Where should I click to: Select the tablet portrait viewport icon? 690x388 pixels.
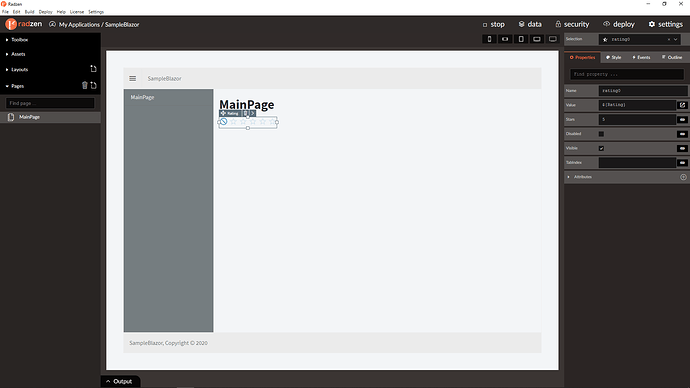pyautogui.click(x=521, y=39)
